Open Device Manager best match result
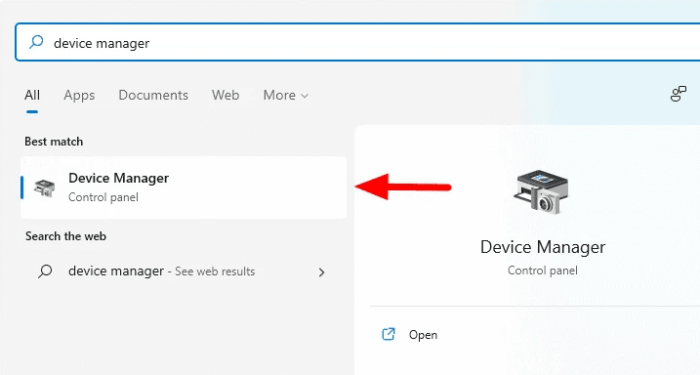The image size is (700, 375). click(183, 188)
